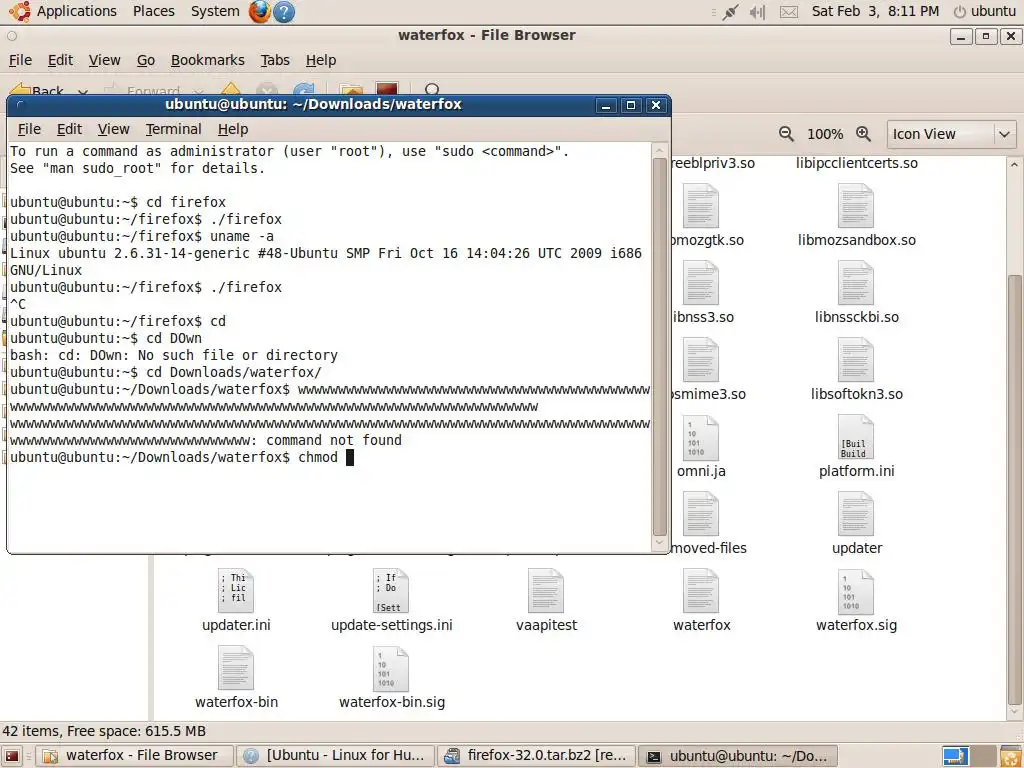The height and width of the screenshot is (768, 1024).
Task: Switch to waterfox File Browser taskbar button
Action: [134, 756]
